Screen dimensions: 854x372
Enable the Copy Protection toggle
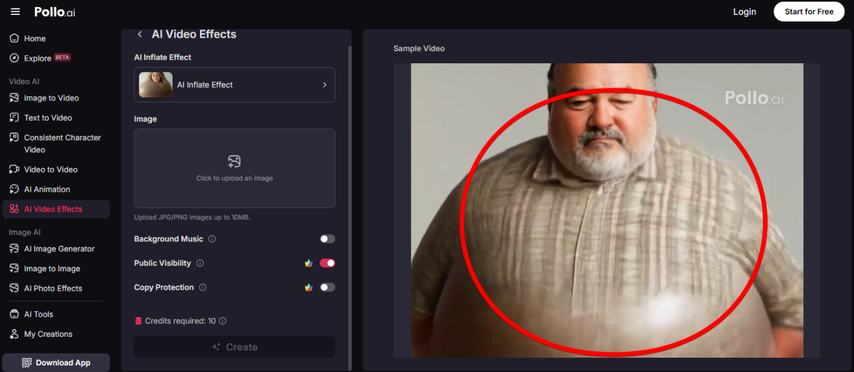coord(327,287)
